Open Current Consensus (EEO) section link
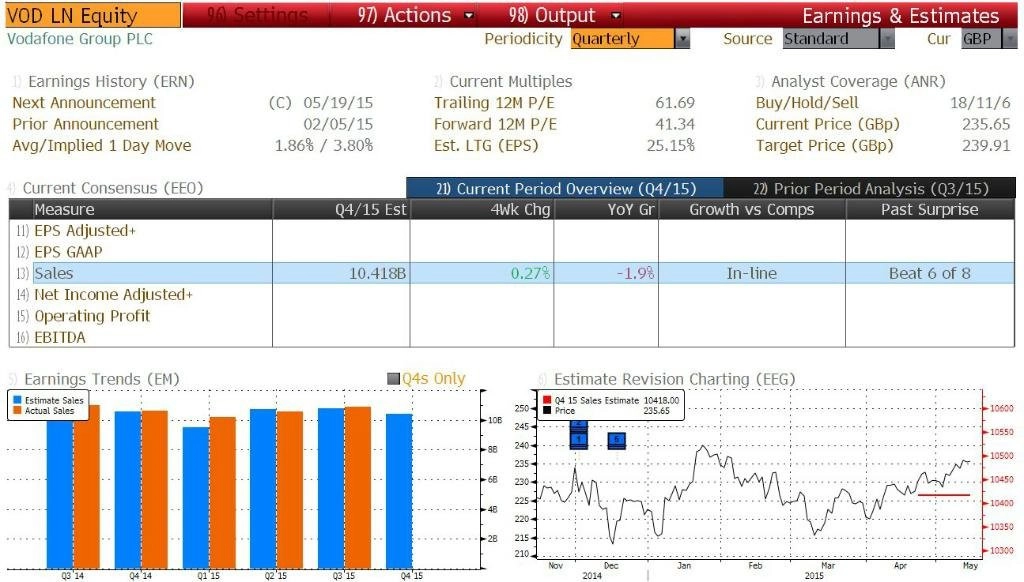This screenshot has width=1024, height=582. coord(113,188)
